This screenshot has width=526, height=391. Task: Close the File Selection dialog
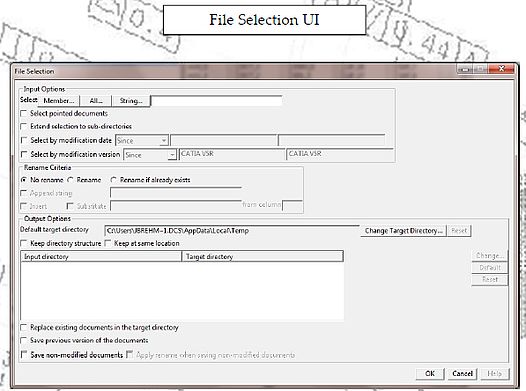pos(501,69)
